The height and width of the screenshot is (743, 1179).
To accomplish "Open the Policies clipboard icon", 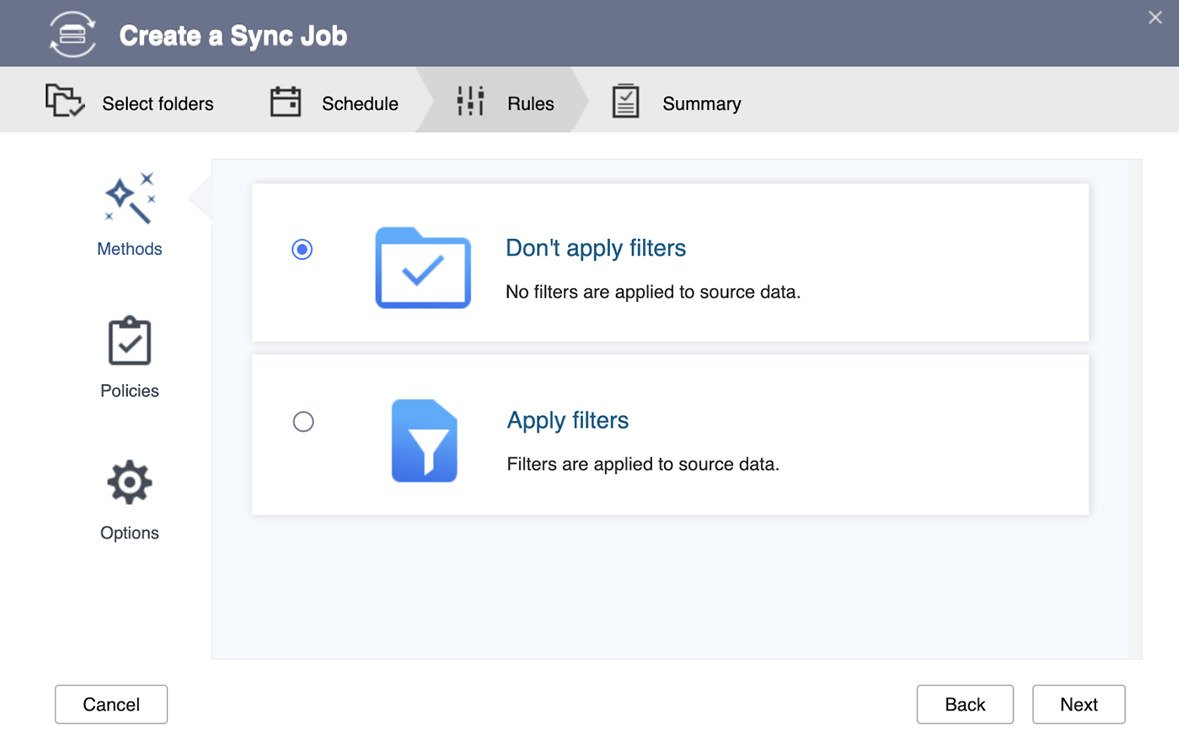I will [x=129, y=341].
